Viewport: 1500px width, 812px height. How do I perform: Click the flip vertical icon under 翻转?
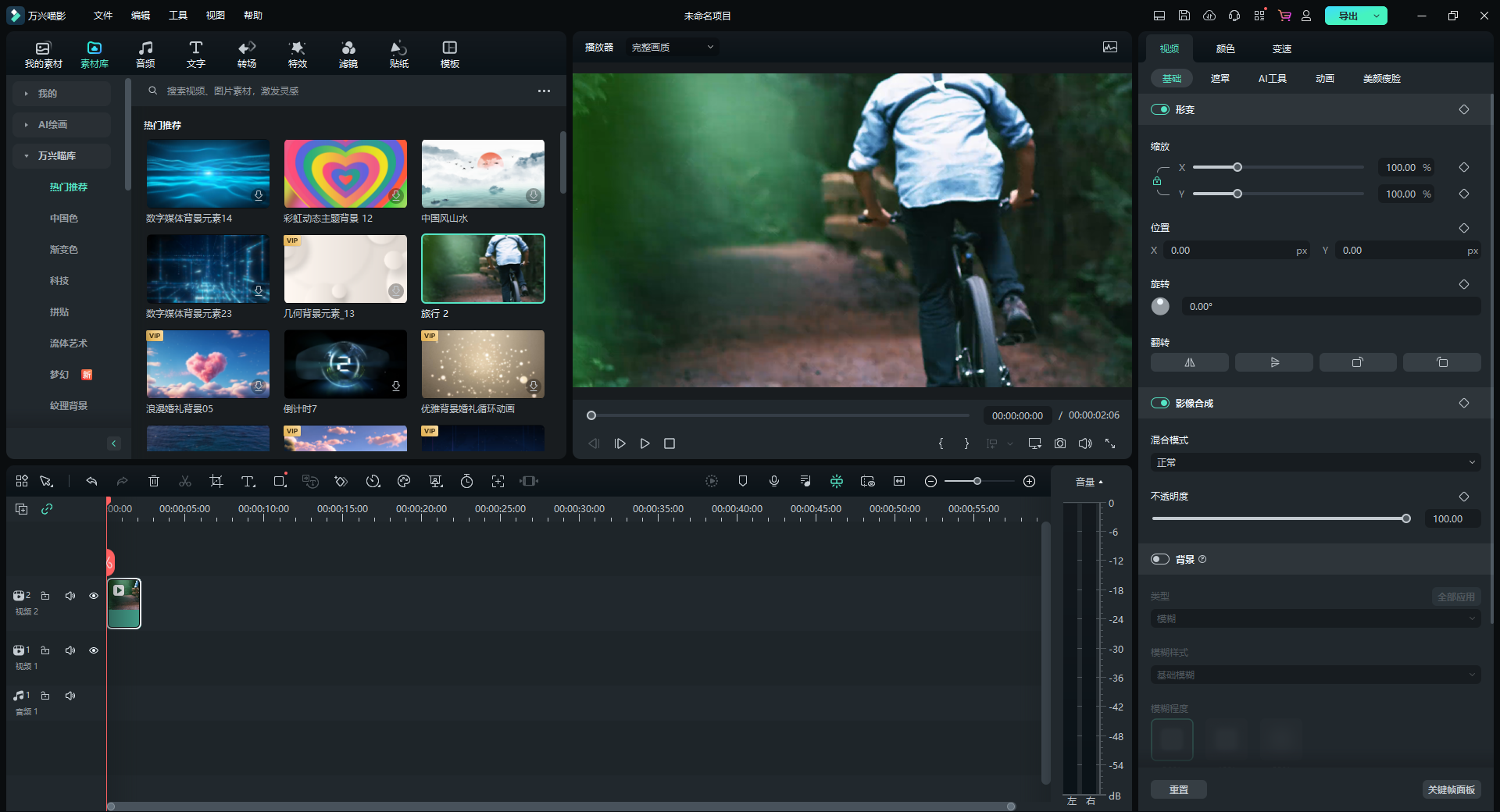(x=1274, y=362)
